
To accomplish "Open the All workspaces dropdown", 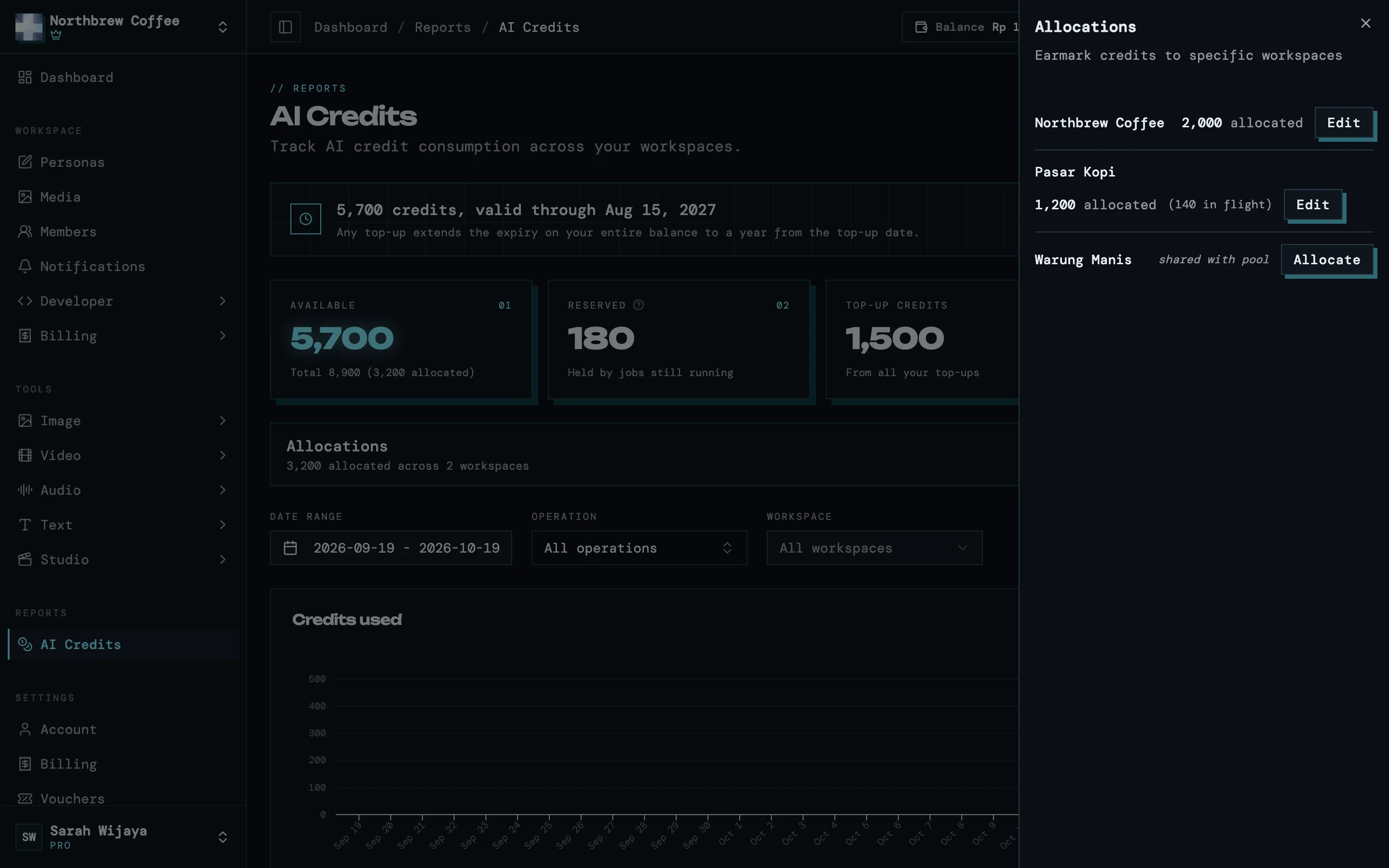I will click(x=874, y=548).
